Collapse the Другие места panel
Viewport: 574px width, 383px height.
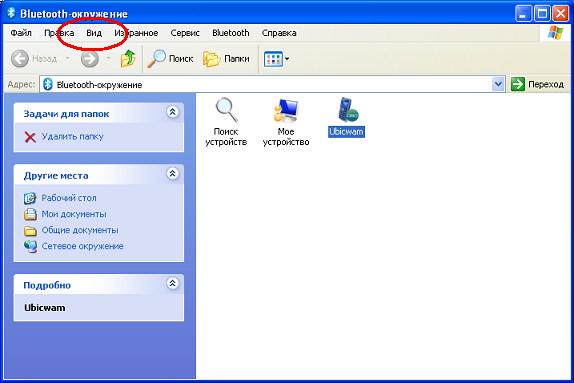[x=172, y=173]
